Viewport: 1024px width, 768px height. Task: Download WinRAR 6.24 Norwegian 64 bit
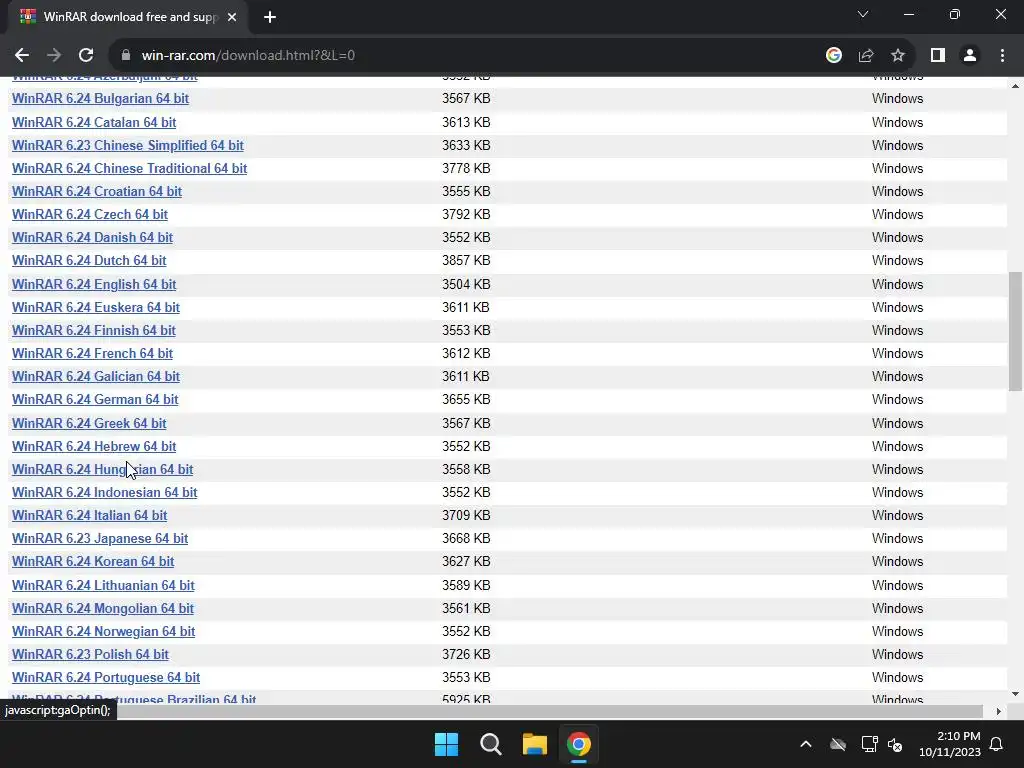pos(103,632)
